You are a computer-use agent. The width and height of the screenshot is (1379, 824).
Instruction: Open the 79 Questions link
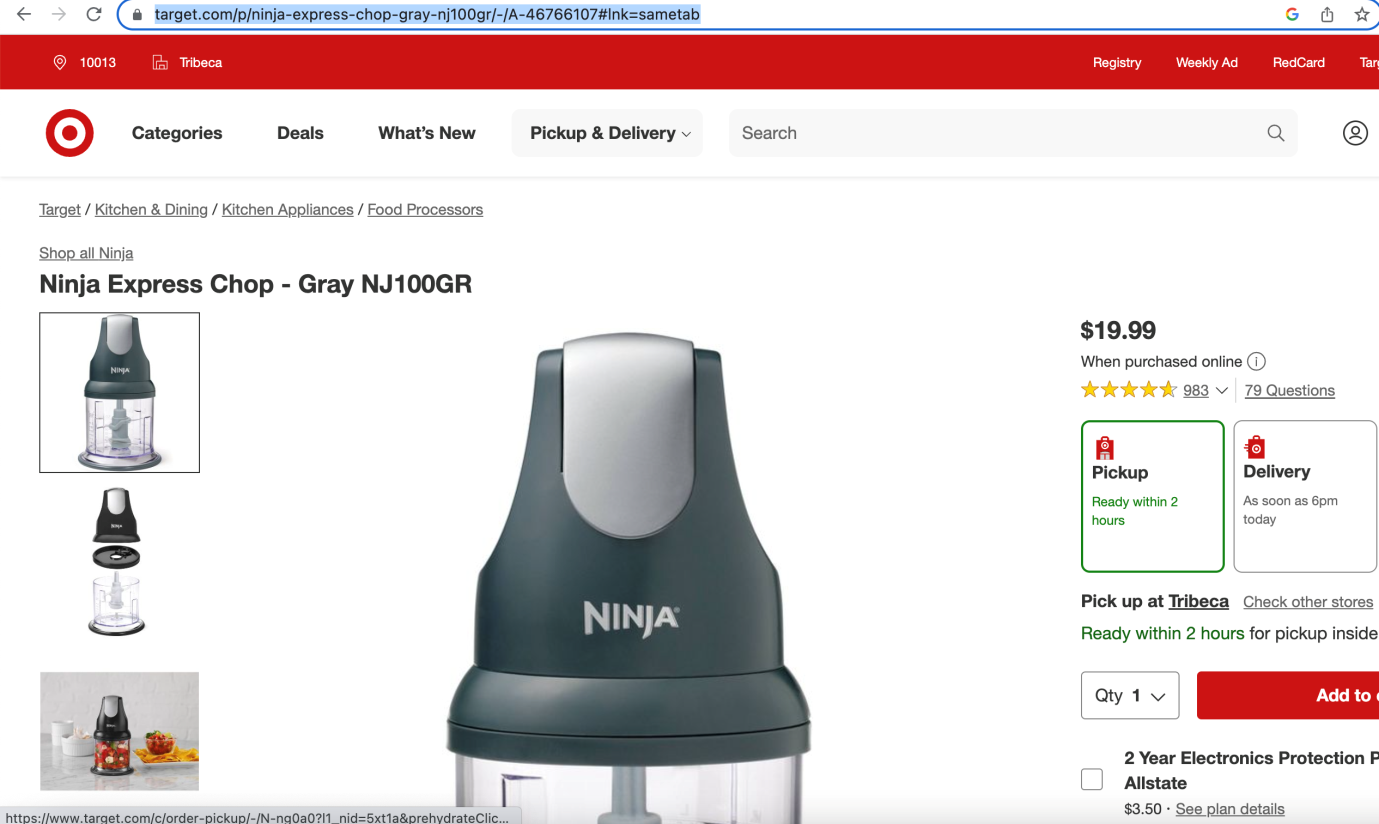click(1290, 390)
